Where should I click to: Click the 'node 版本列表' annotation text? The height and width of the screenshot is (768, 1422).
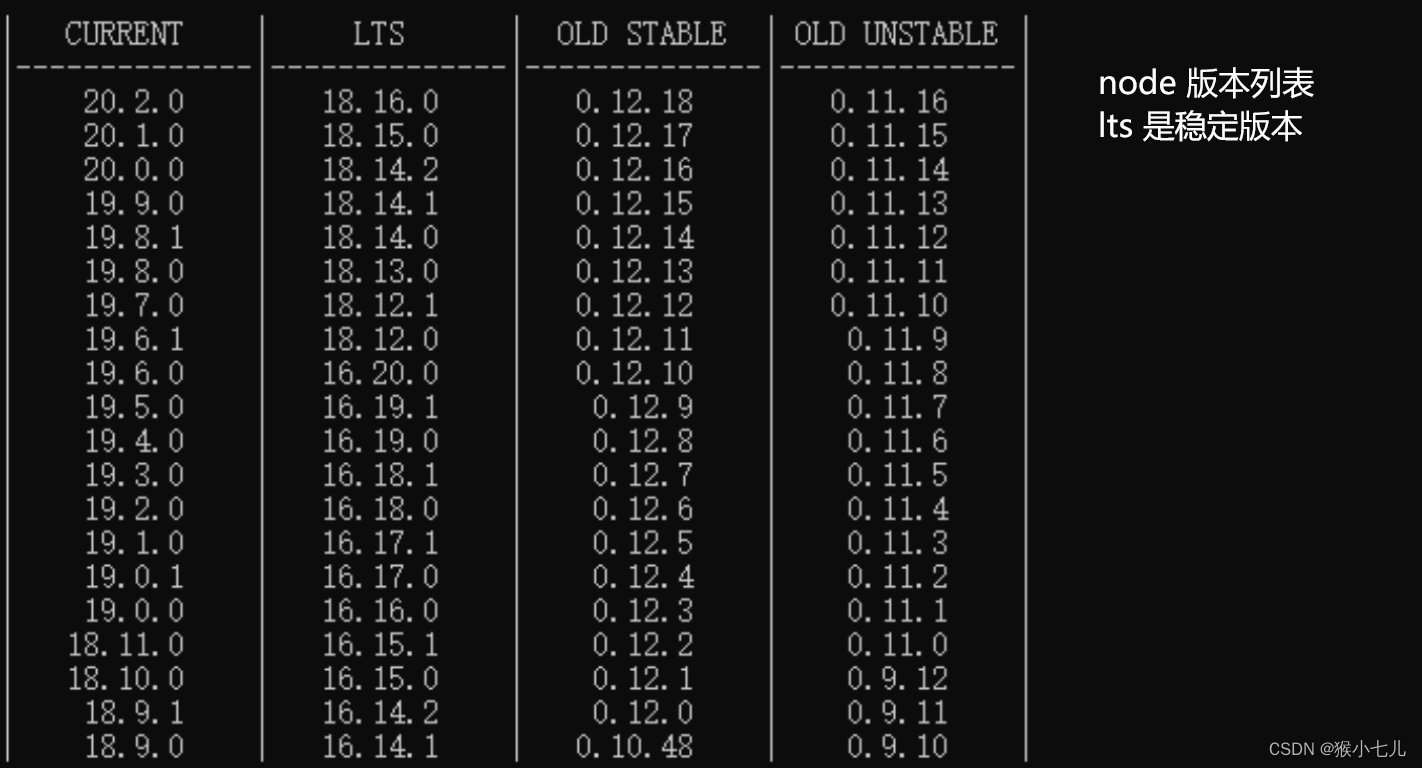(x=1206, y=83)
